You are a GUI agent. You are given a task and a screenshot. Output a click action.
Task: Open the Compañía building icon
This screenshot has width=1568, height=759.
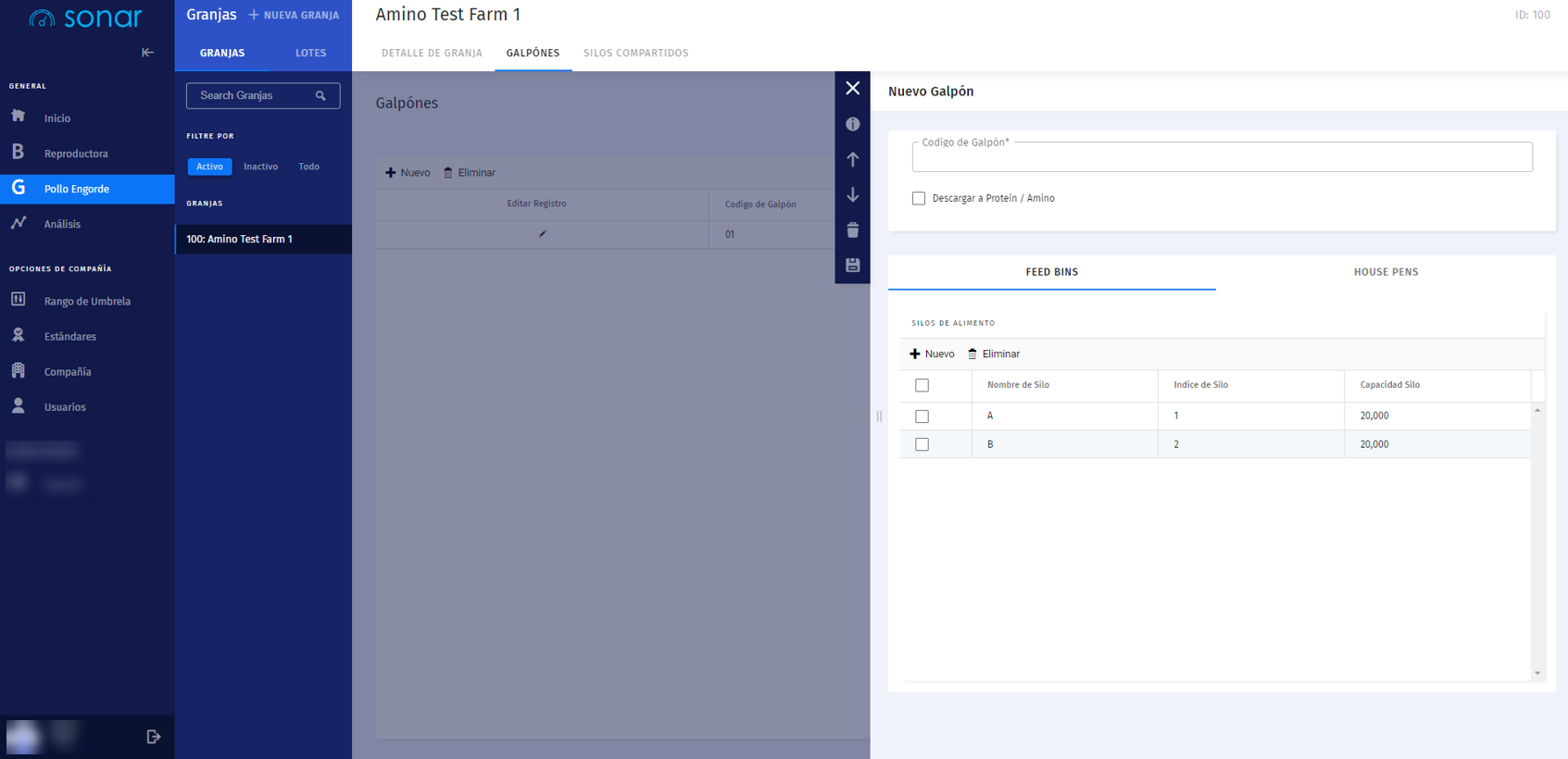19,370
